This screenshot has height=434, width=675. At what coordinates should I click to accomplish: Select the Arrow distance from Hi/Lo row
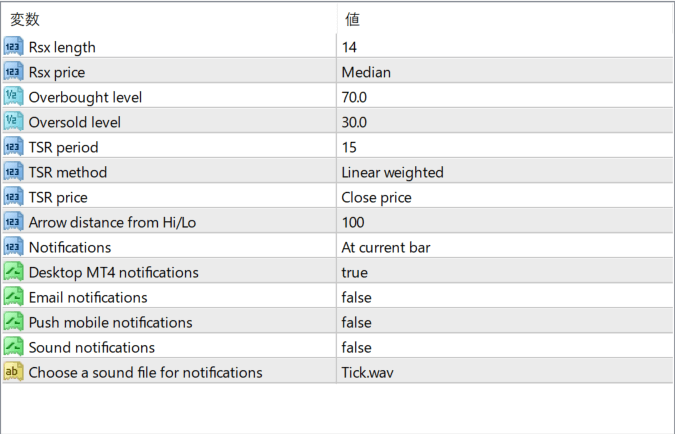click(337, 222)
